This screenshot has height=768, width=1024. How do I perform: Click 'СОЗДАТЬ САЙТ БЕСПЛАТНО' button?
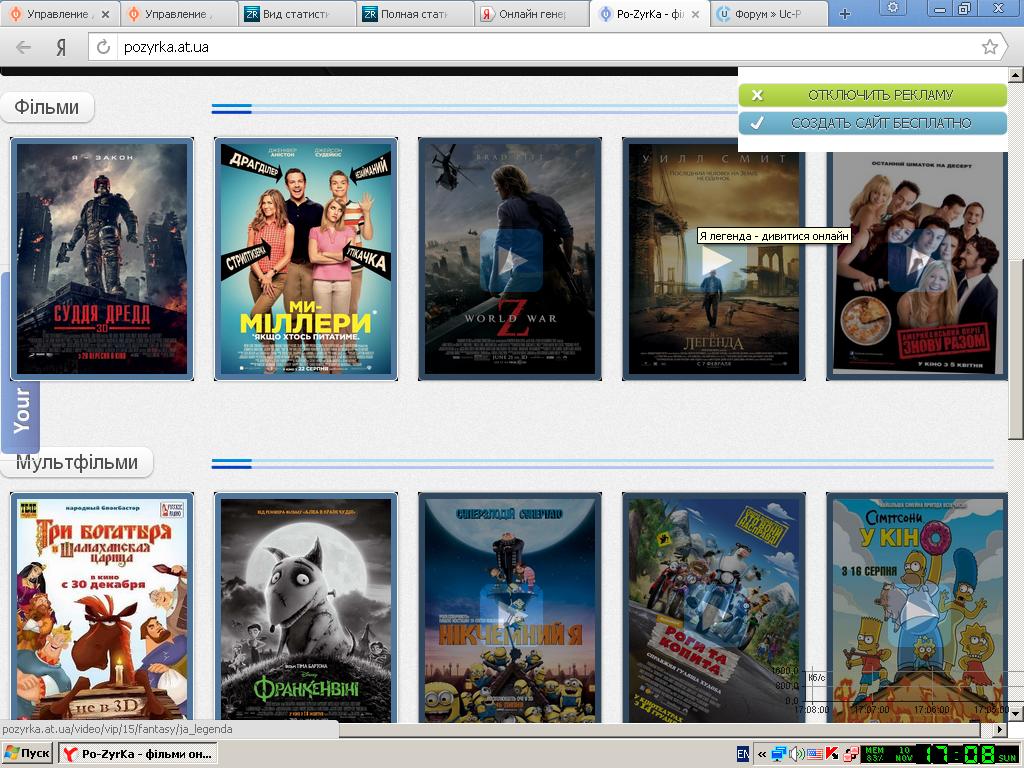point(872,123)
